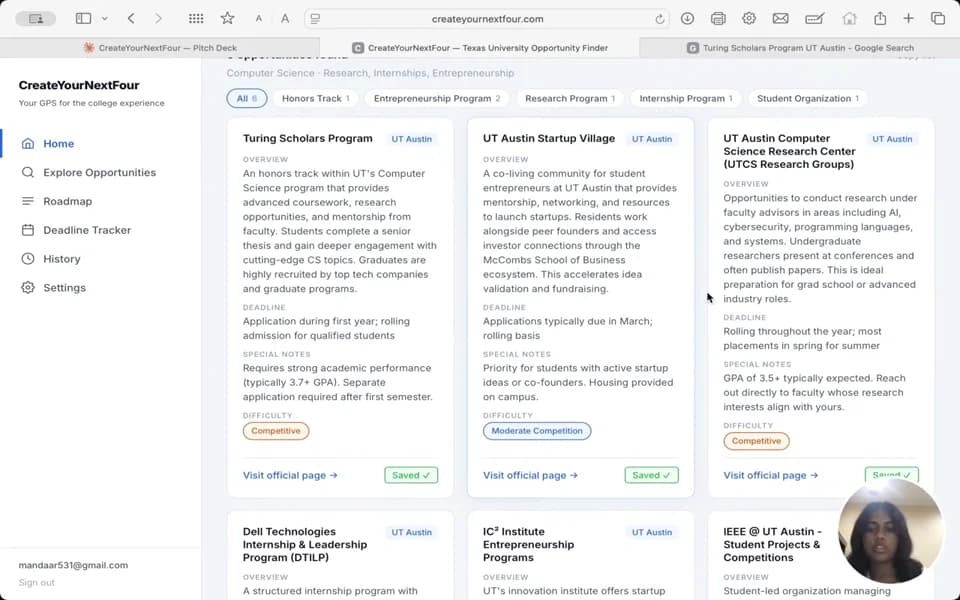Filter by Internship Program chip
Viewport: 960px width, 600px height.
pyautogui.click(x=686, y=99)
